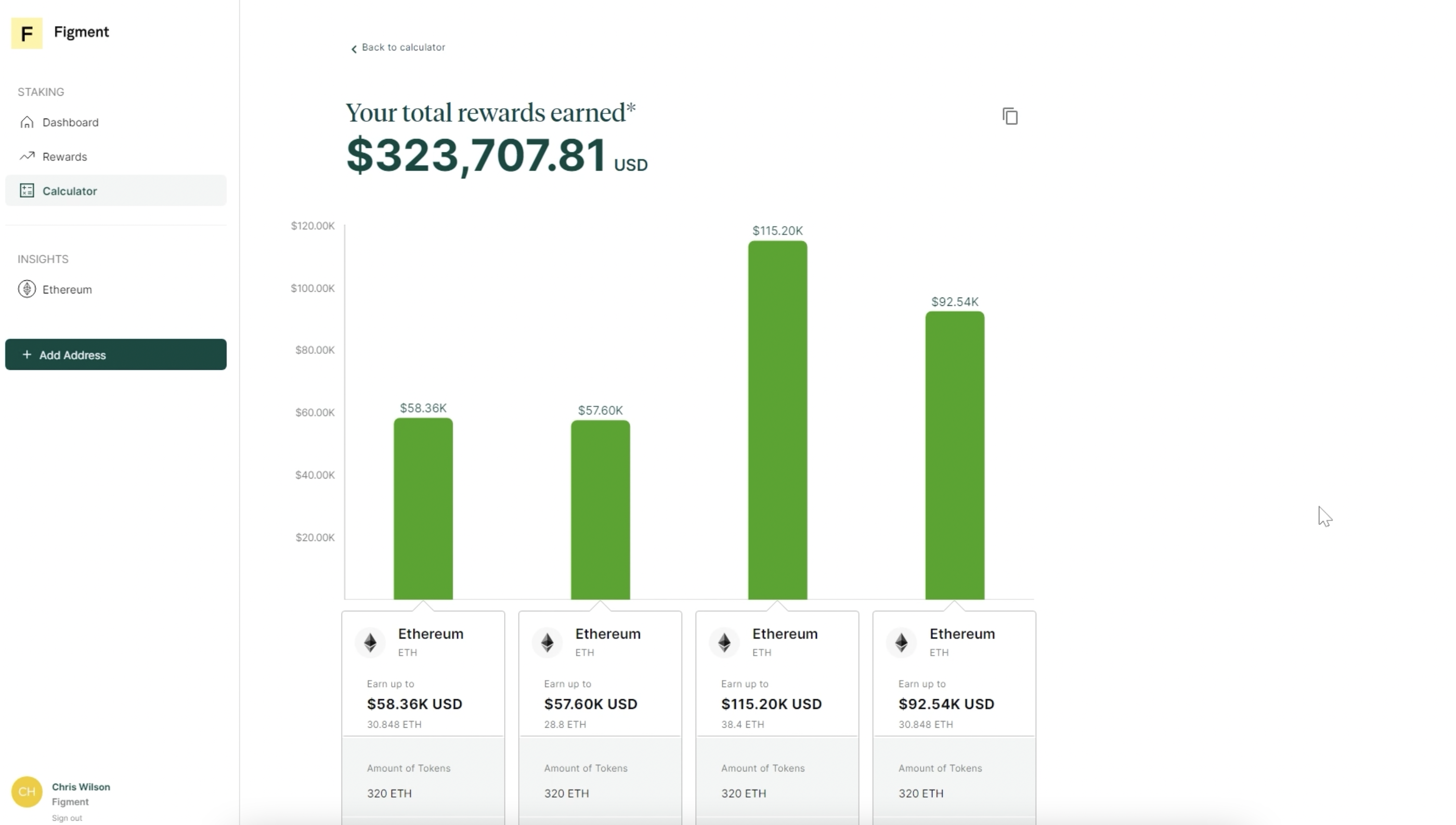
Task: Click the '$57.60K USD' earn amount
Action: pos(591,704)
